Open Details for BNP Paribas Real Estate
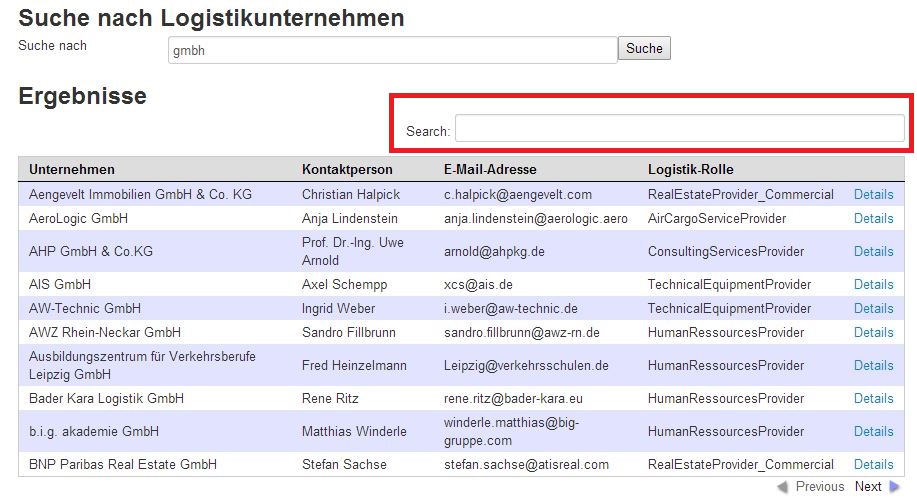917x500 pixels. 874,465
